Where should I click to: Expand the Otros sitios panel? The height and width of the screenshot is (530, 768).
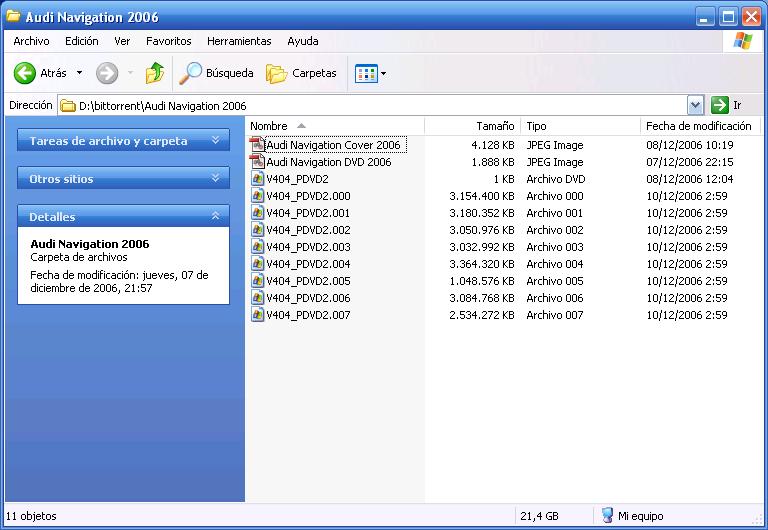pos(215,178)
